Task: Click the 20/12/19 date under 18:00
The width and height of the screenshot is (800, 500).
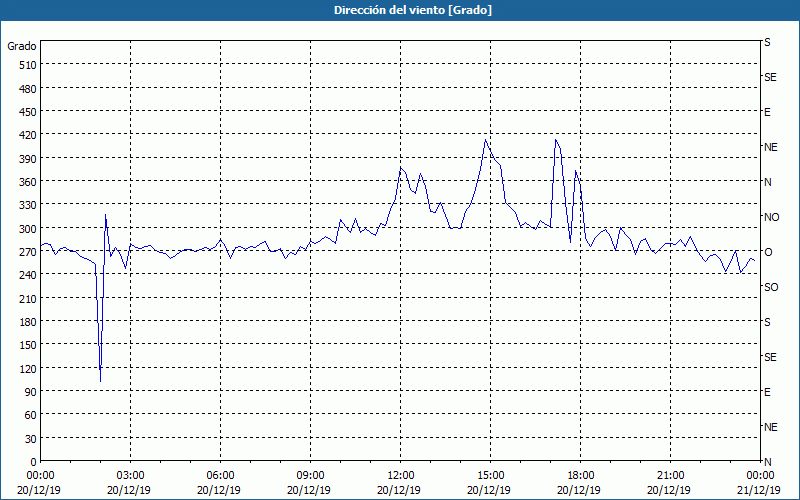Action: [579, 490]
